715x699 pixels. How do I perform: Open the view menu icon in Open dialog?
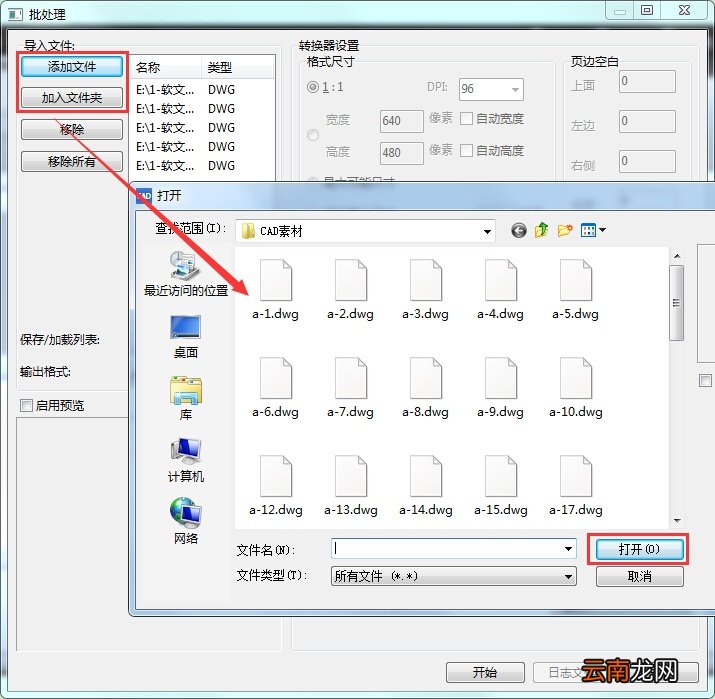588,231
